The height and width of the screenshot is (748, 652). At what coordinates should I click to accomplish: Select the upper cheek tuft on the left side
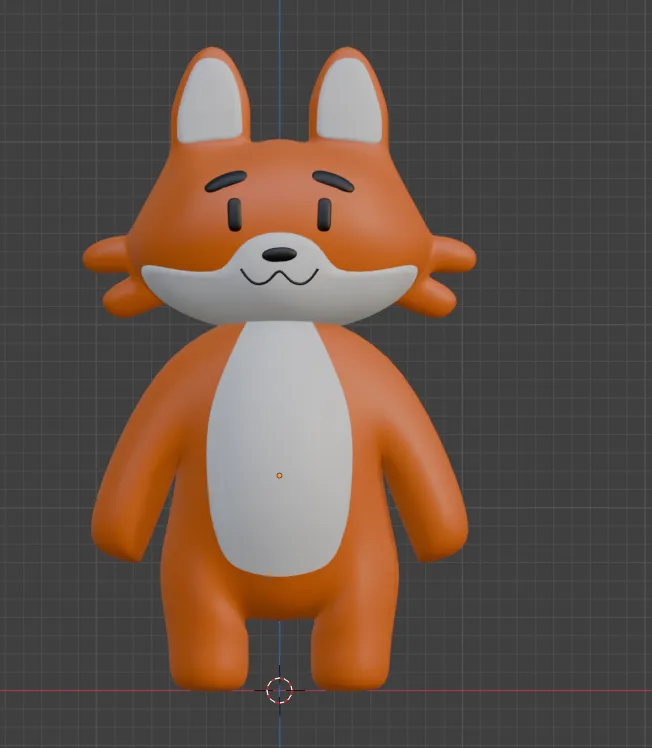[106, 254]
